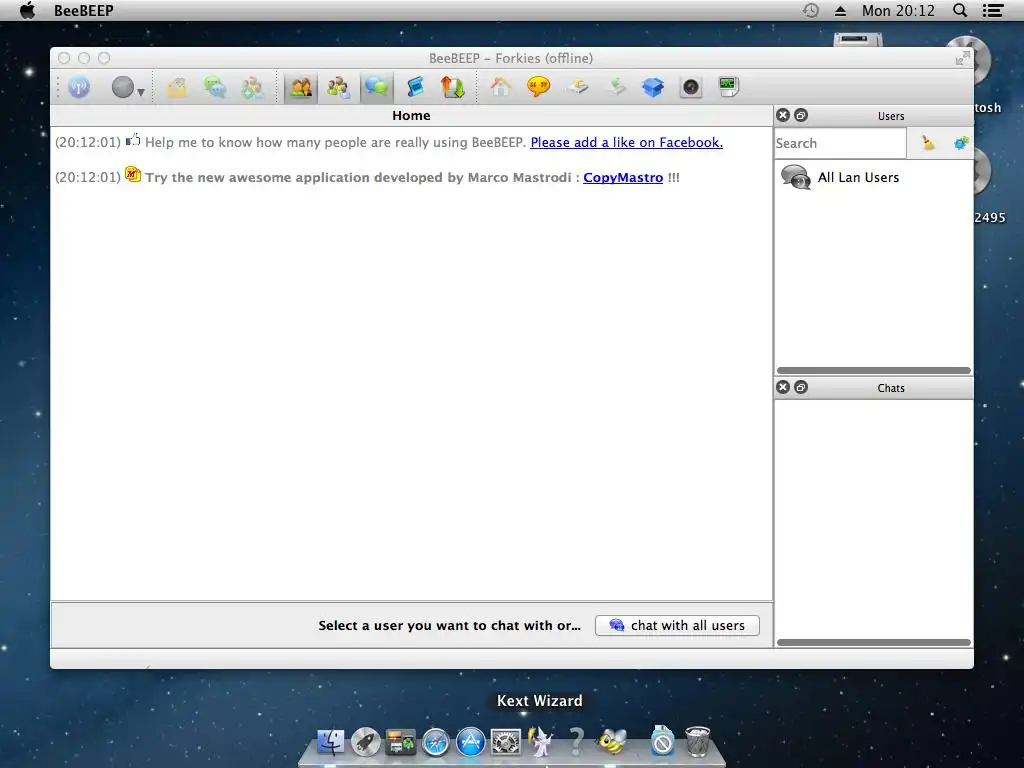Click the user list settings gear icon
The image size is (1024, 768).
960,143
